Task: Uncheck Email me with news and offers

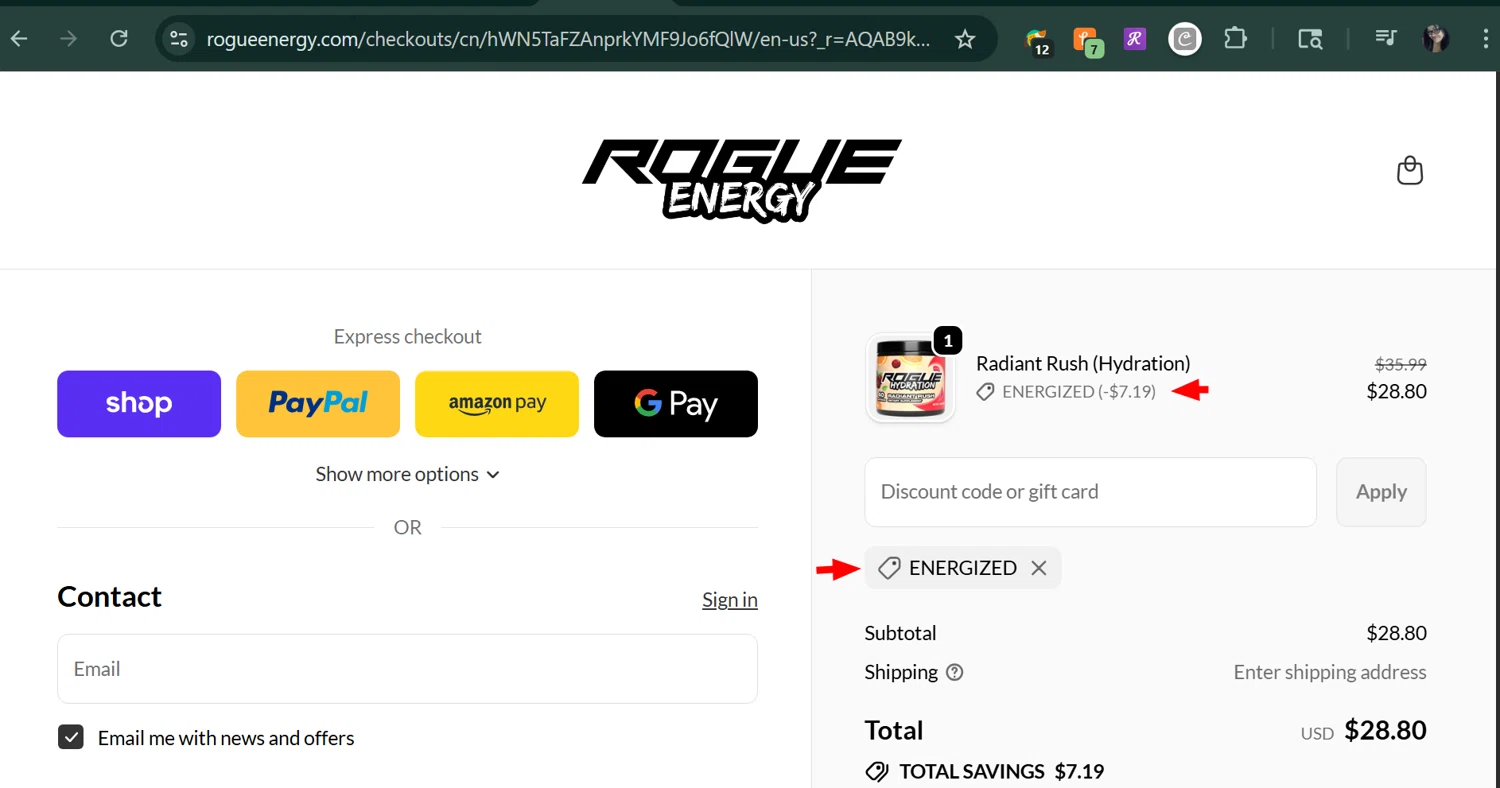Action: 71,738
